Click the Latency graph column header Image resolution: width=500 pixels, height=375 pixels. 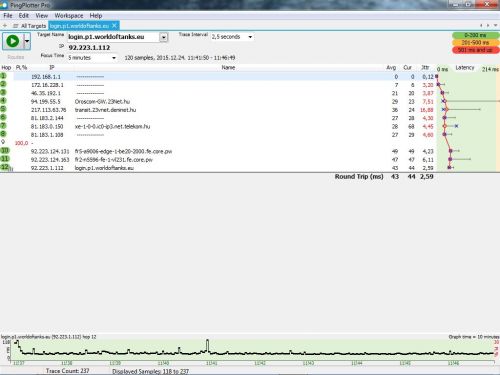tap(465, 68)
